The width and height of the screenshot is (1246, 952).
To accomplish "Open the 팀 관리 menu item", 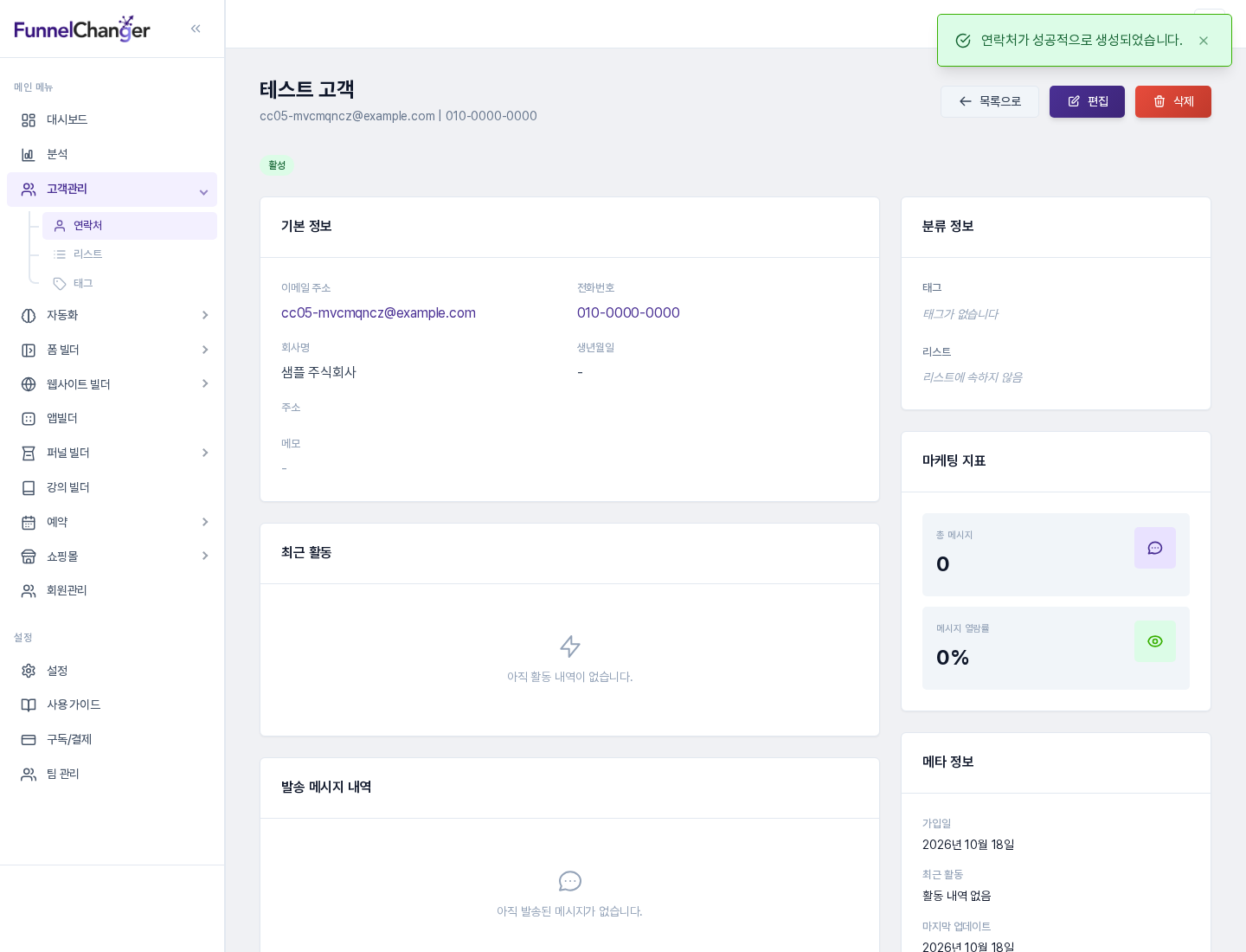I will click(x=112, y=775).
